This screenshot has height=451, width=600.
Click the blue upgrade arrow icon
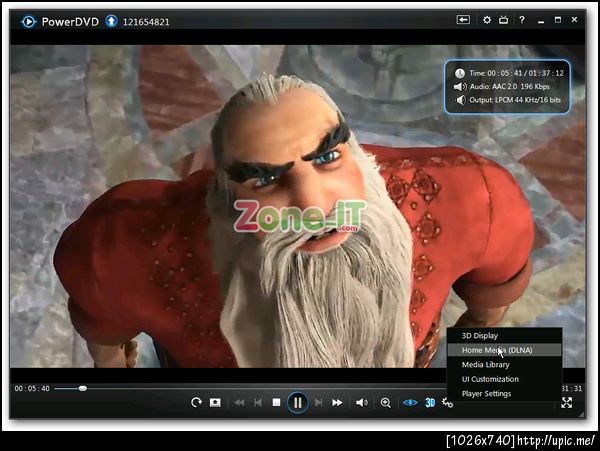click(111, 21)
